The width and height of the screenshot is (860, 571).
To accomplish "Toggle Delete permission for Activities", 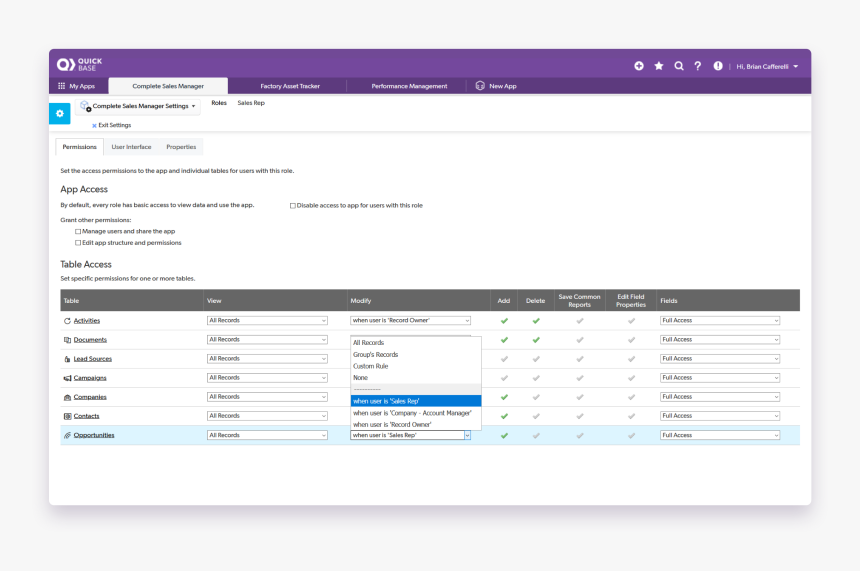I will point(536,321).
